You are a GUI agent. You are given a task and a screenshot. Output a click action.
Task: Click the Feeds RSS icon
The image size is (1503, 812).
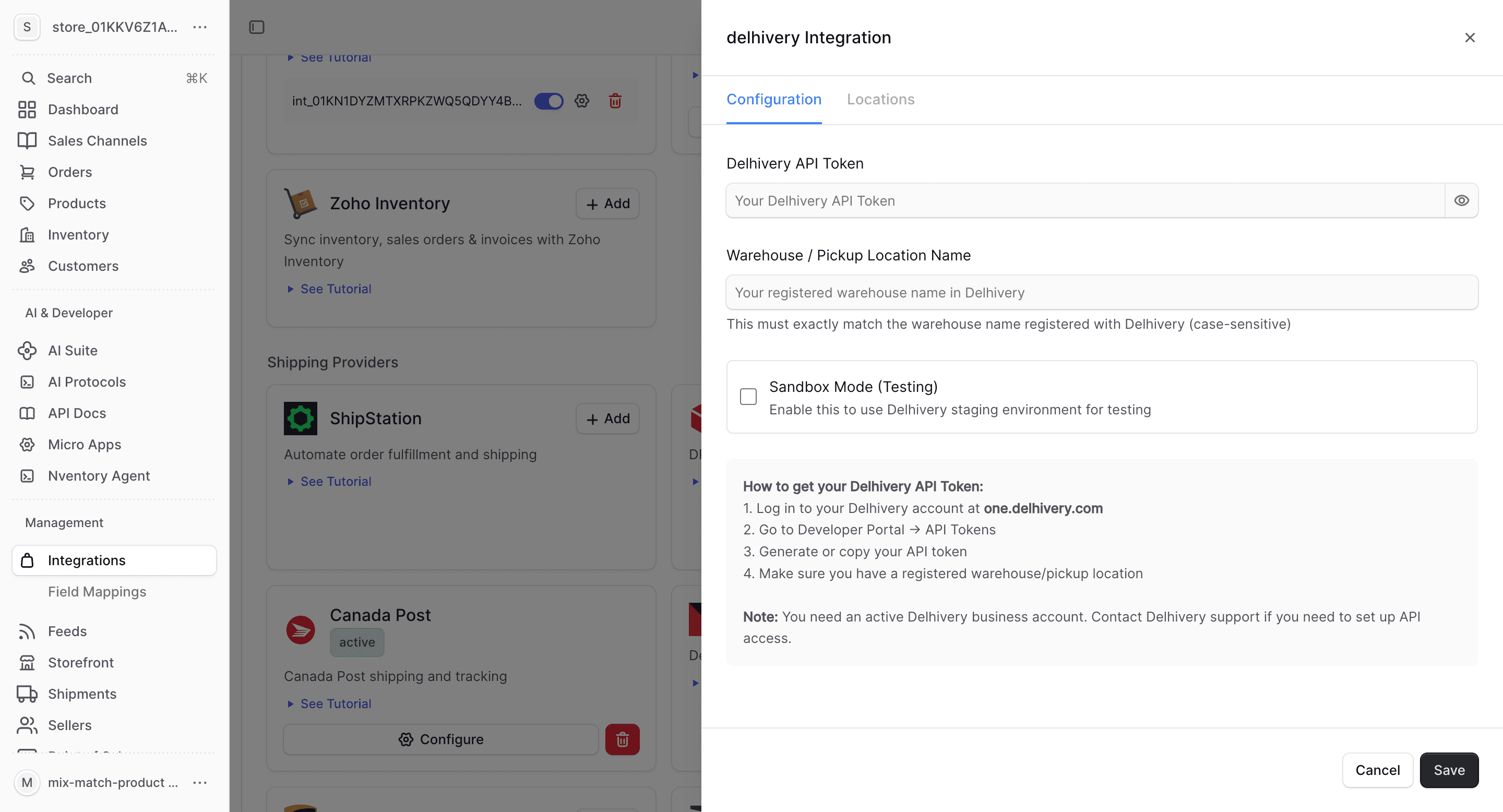(x=27, y=631)
